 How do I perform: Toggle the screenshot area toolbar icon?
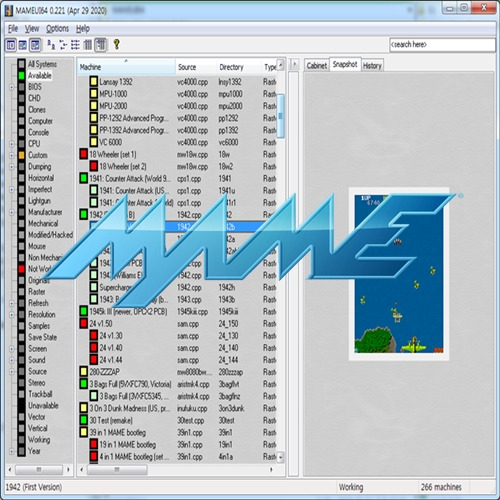click(23, 45)
